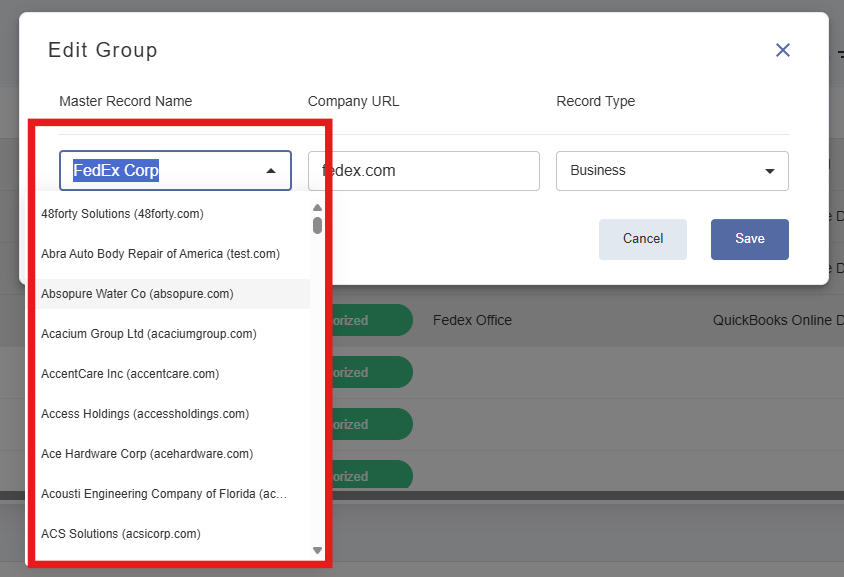The image size is (844, 577).
Task: Click QuickBooks Online text in background row
Action: [x=772, y=320]
